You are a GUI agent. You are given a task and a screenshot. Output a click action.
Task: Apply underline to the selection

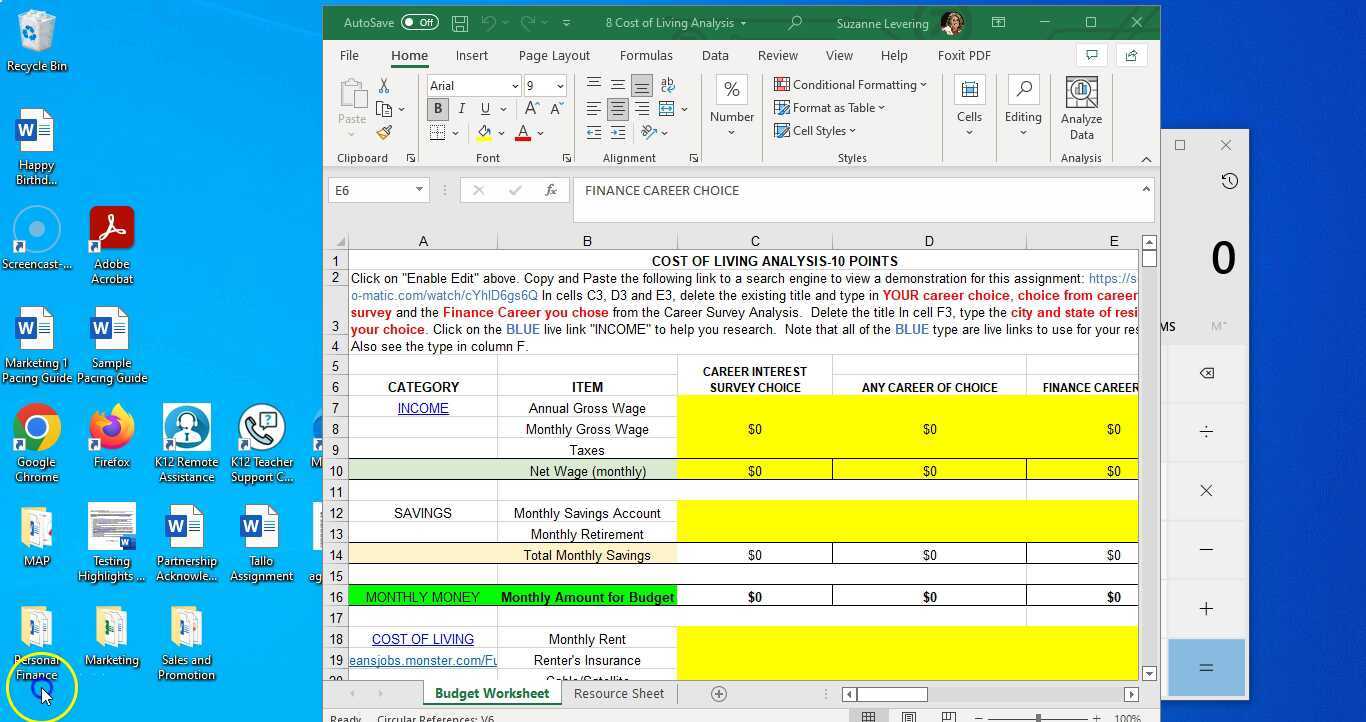pos(484,108)
